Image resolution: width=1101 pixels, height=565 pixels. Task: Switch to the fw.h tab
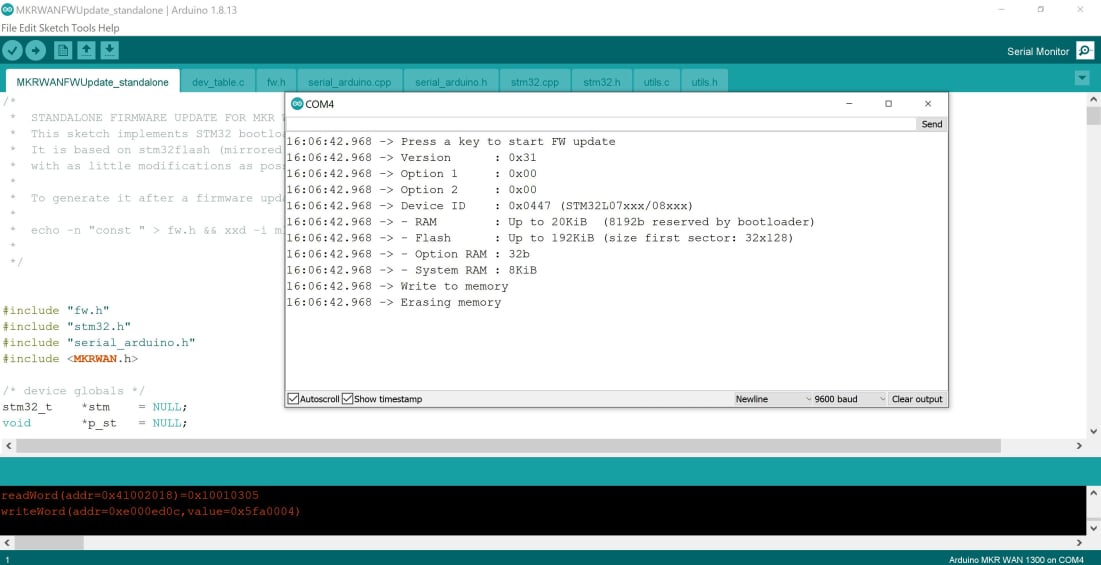point(276,82)
